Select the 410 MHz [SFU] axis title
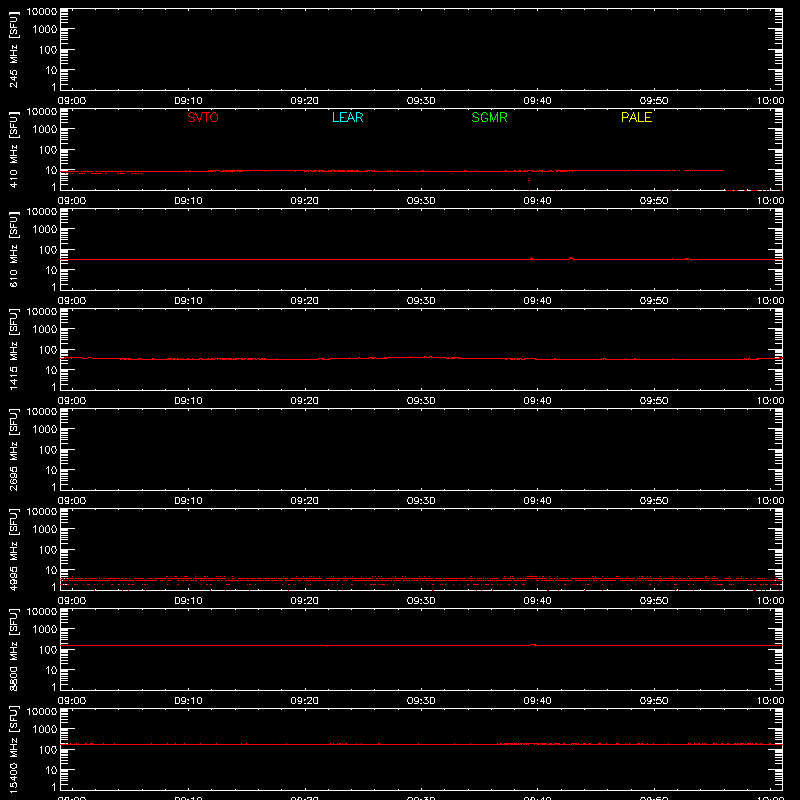 pyautogui.click(x=13, y=149)
